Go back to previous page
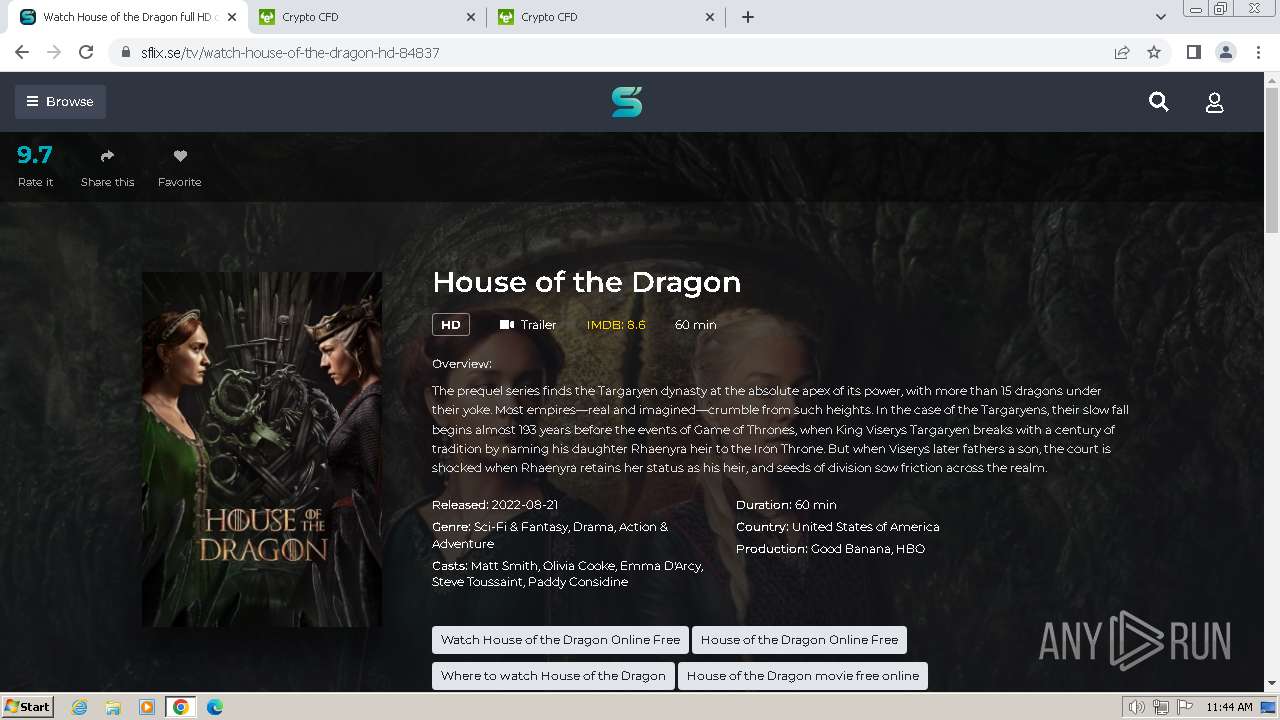Viewport: 1280px width, 720px height. (22, 52)
